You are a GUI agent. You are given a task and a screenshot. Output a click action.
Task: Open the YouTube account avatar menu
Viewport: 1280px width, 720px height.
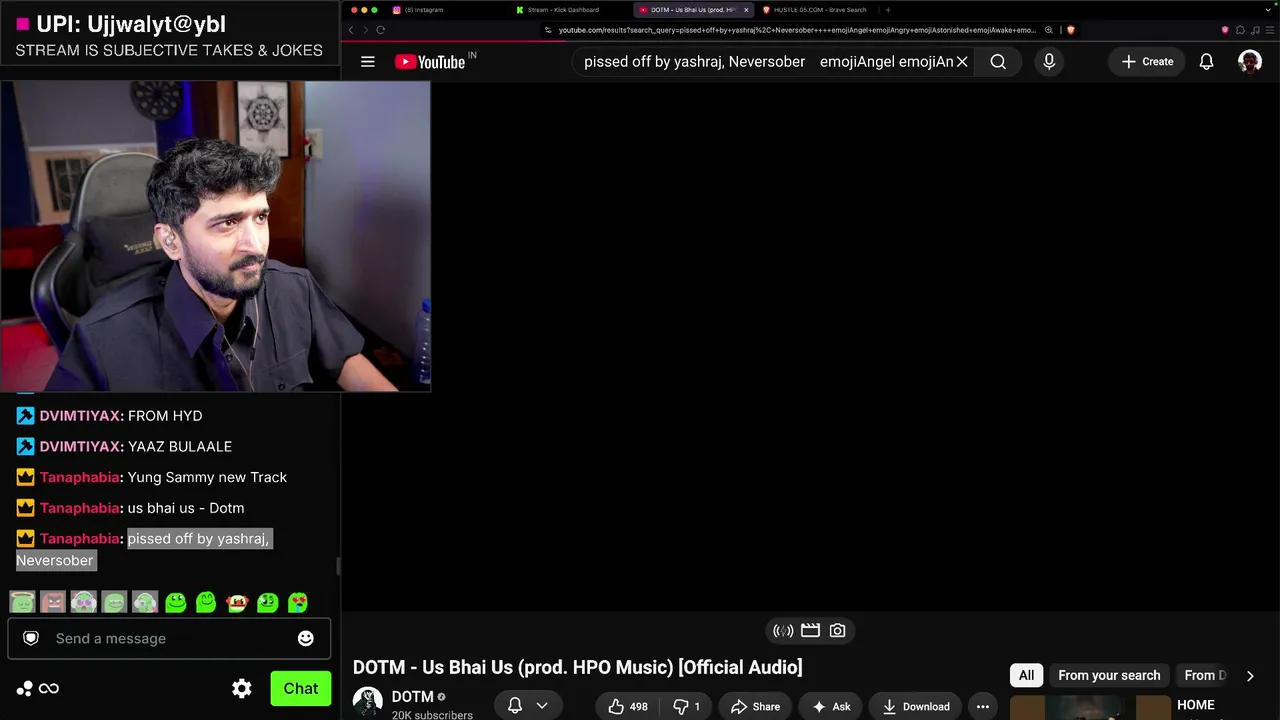click(x=1250, y=62)
